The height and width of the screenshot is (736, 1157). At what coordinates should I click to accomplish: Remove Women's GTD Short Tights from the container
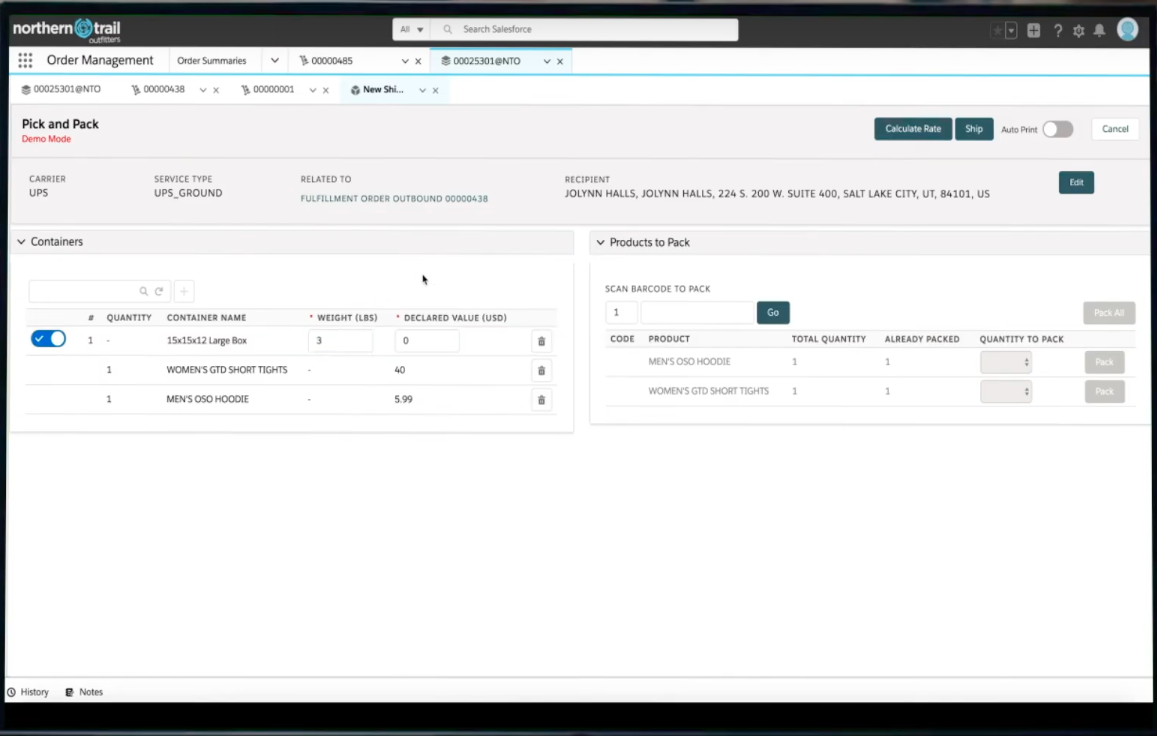pyautogui.click(x=542, y=371)
